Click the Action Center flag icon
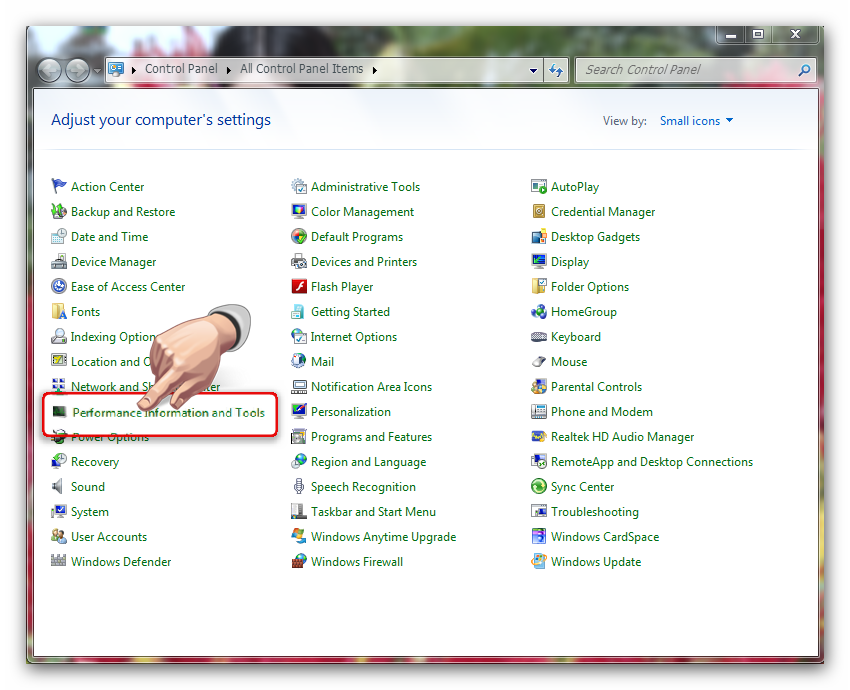 (59, 186)
